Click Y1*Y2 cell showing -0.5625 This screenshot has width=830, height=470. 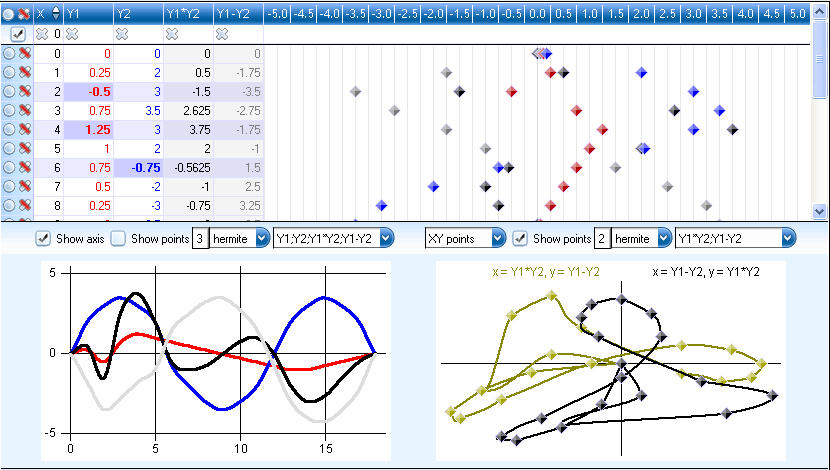click(x=188, y=168)
